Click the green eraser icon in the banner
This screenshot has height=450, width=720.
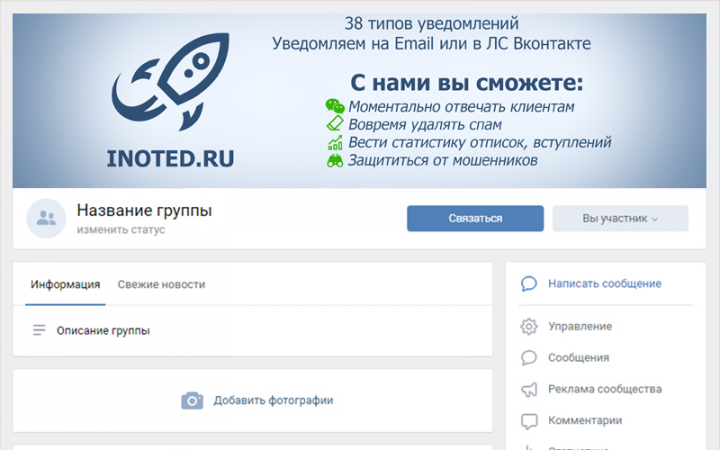click(335, 124)
